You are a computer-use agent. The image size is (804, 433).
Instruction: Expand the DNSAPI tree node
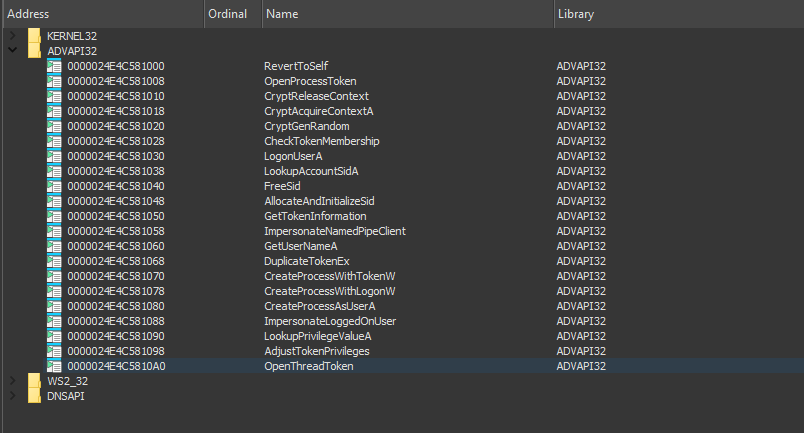pyautogui.click(x=13, y=396)
